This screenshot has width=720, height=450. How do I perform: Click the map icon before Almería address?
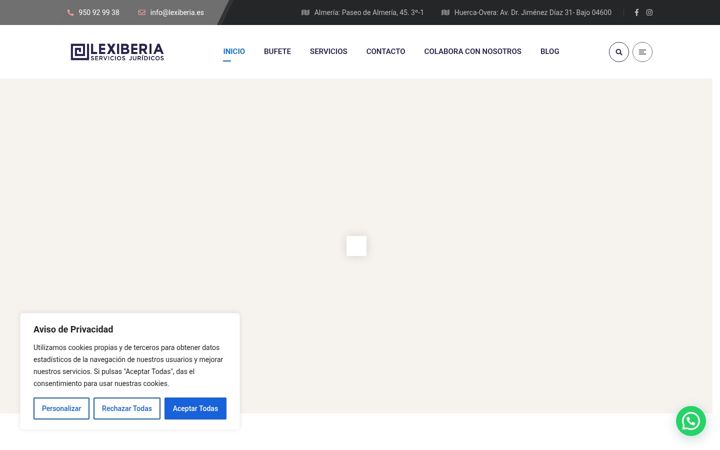click(x=305, y=13)
